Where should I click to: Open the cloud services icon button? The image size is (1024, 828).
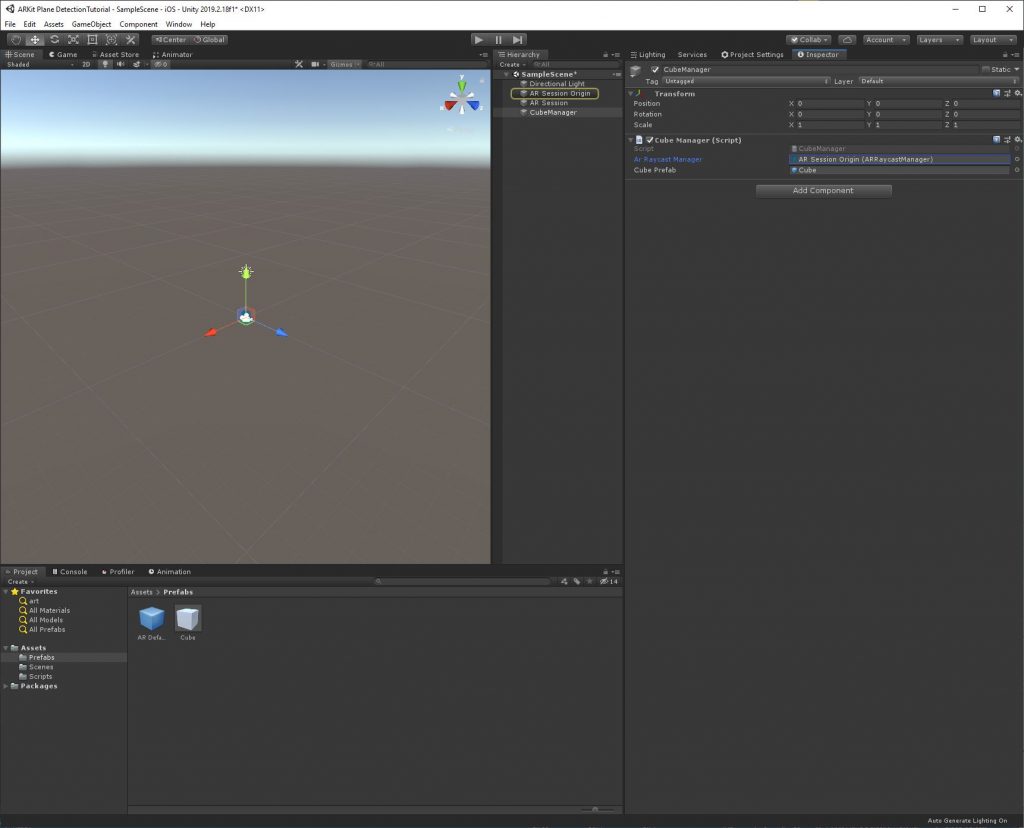(847, 40)
